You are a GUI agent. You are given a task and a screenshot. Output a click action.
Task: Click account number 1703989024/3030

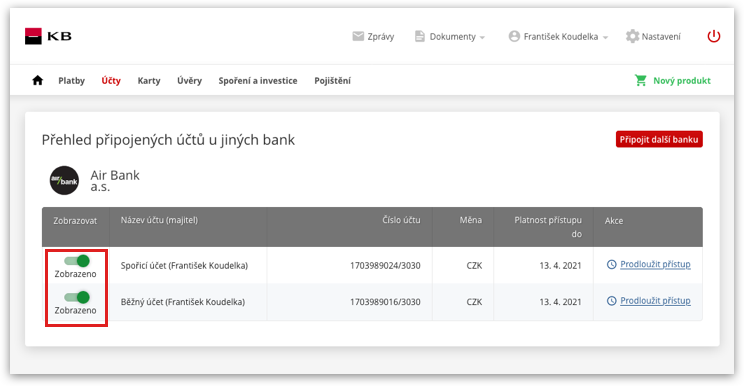(385, 266)
